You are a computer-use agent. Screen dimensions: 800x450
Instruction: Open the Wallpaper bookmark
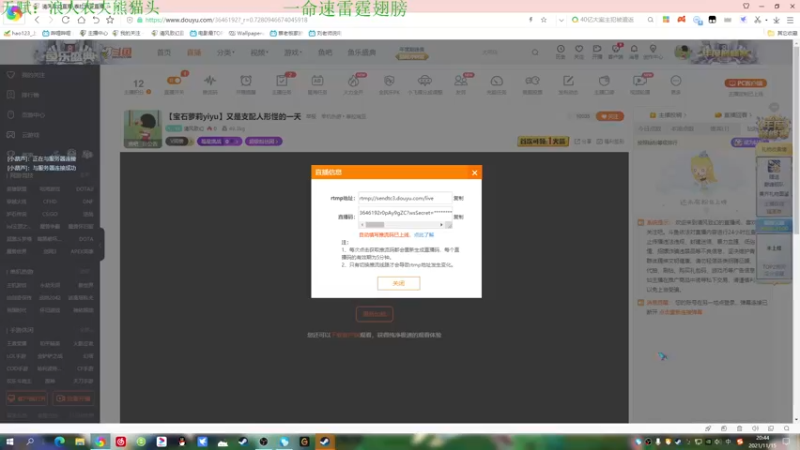246,33
